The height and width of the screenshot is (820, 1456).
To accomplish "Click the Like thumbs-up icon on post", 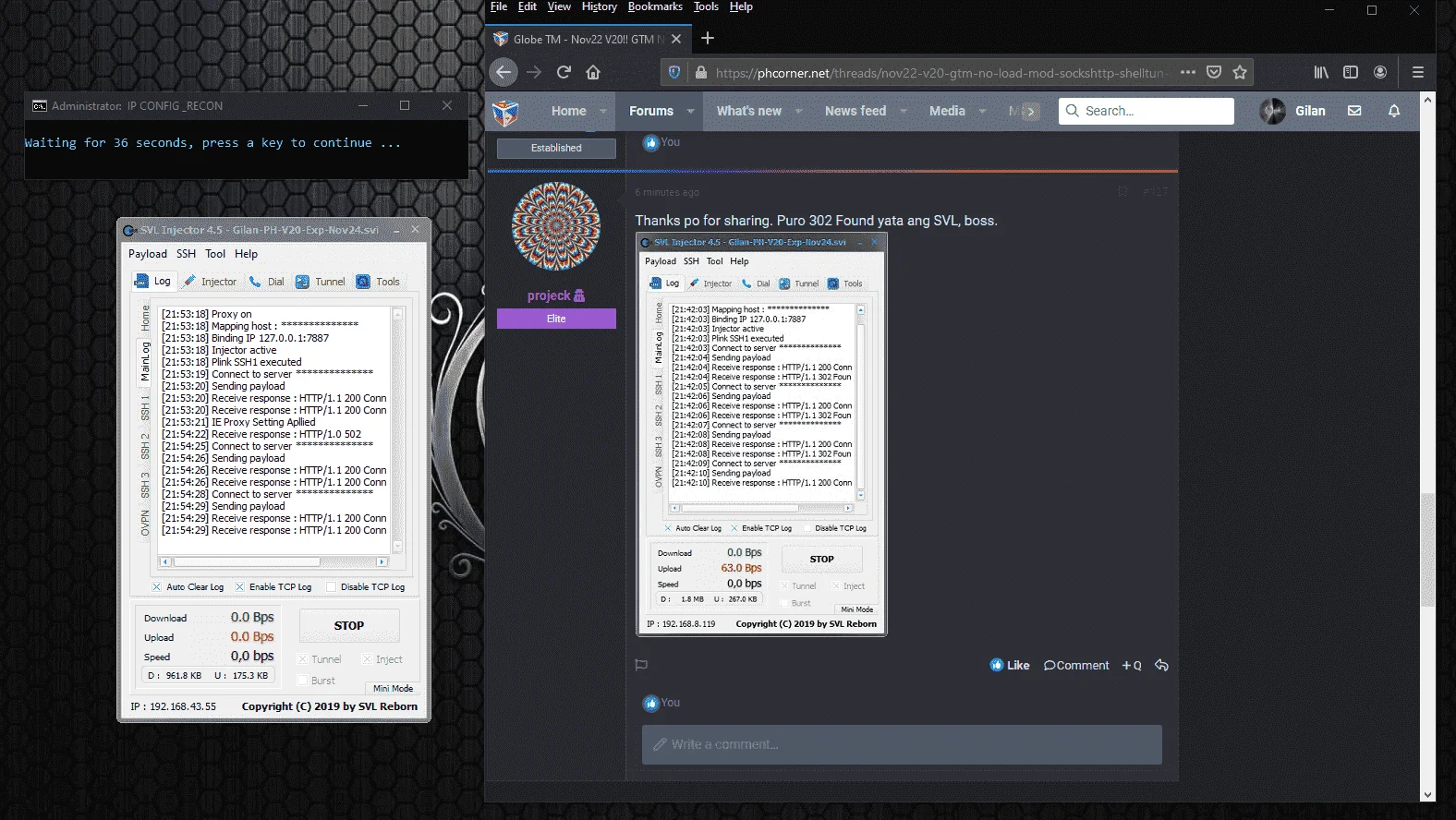I will click(x=996, y=665).
